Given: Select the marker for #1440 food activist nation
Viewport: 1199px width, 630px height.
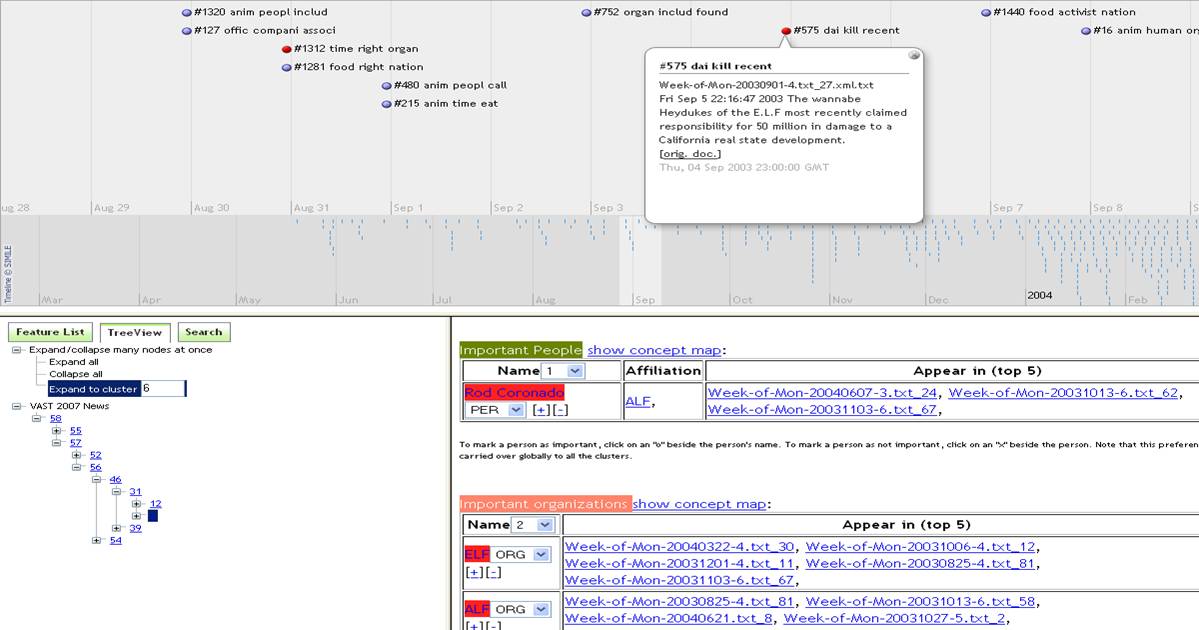Looking at the screenshot, I should pyautogui.click(x=986, y=13).
